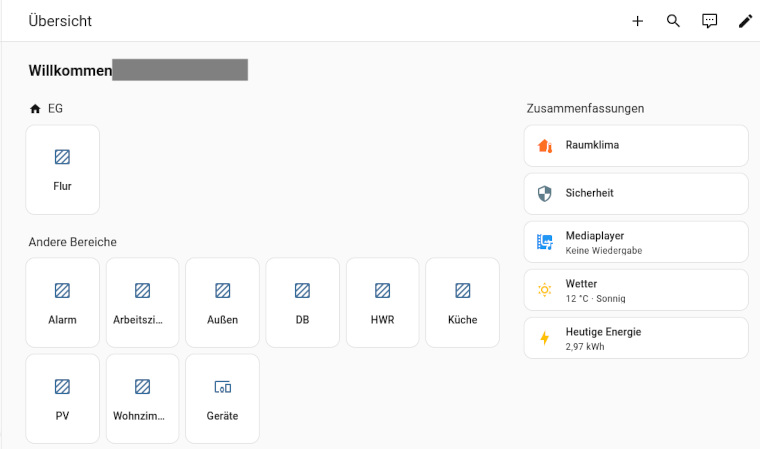Open the Wohnzimmer area card
This screenshot has width=760, height=449.
pyautogui.click(x=142, y=399)
